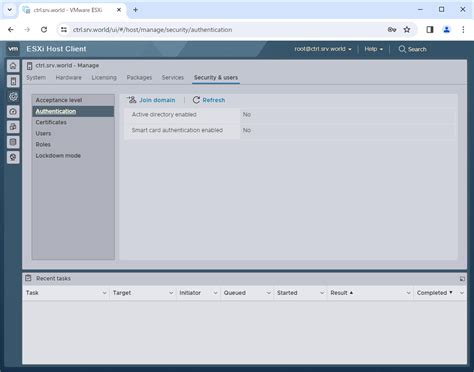Click Smart card authentication enabled label

coord(177,130)
